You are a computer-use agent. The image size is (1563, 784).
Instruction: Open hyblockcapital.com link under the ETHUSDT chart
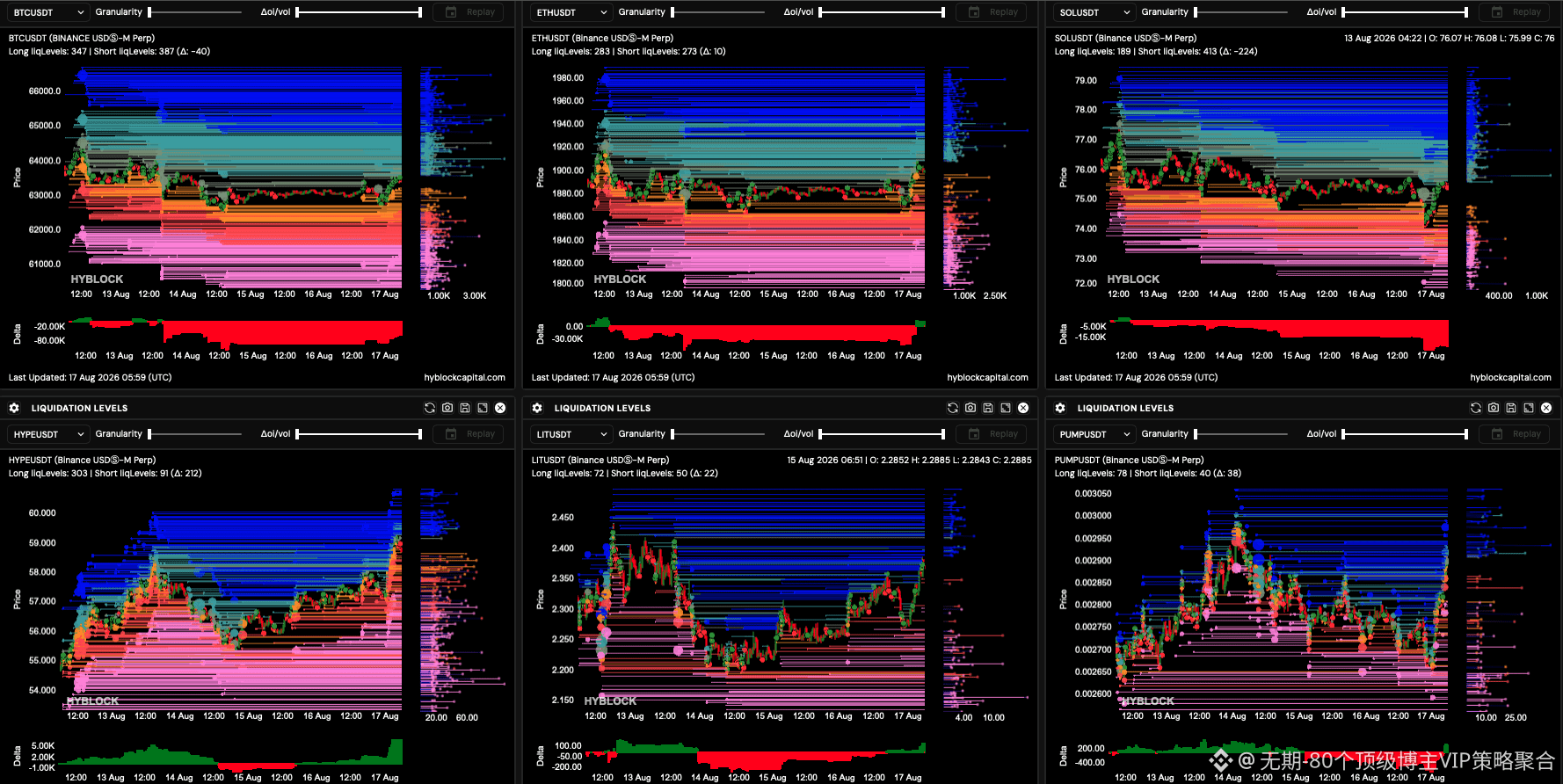point(987,378)
